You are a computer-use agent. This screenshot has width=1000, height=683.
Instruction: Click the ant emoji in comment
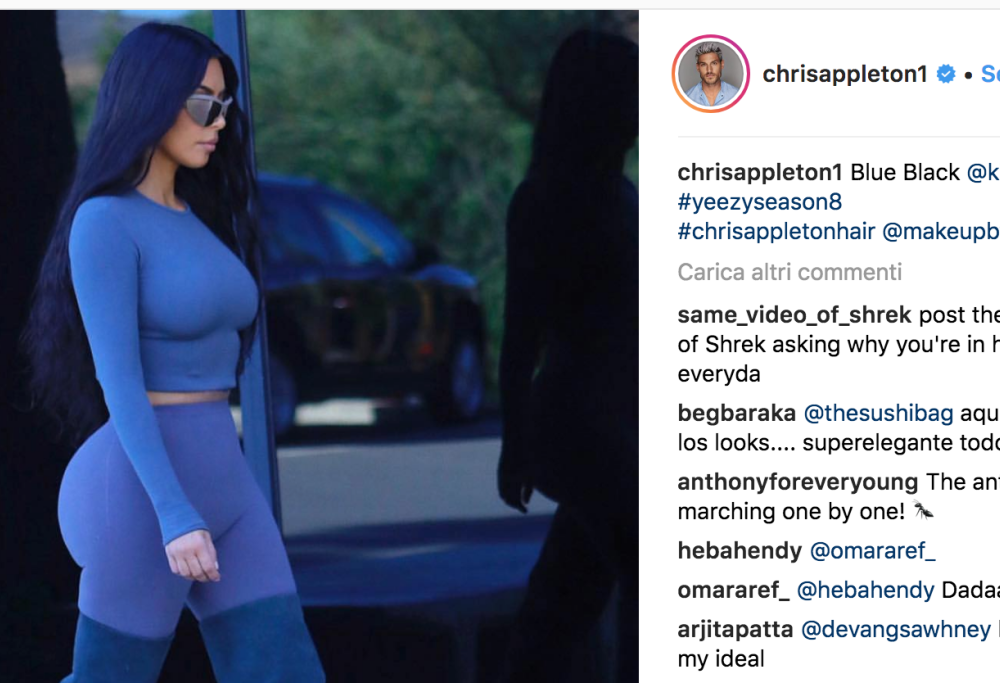[x=923, y=510]
